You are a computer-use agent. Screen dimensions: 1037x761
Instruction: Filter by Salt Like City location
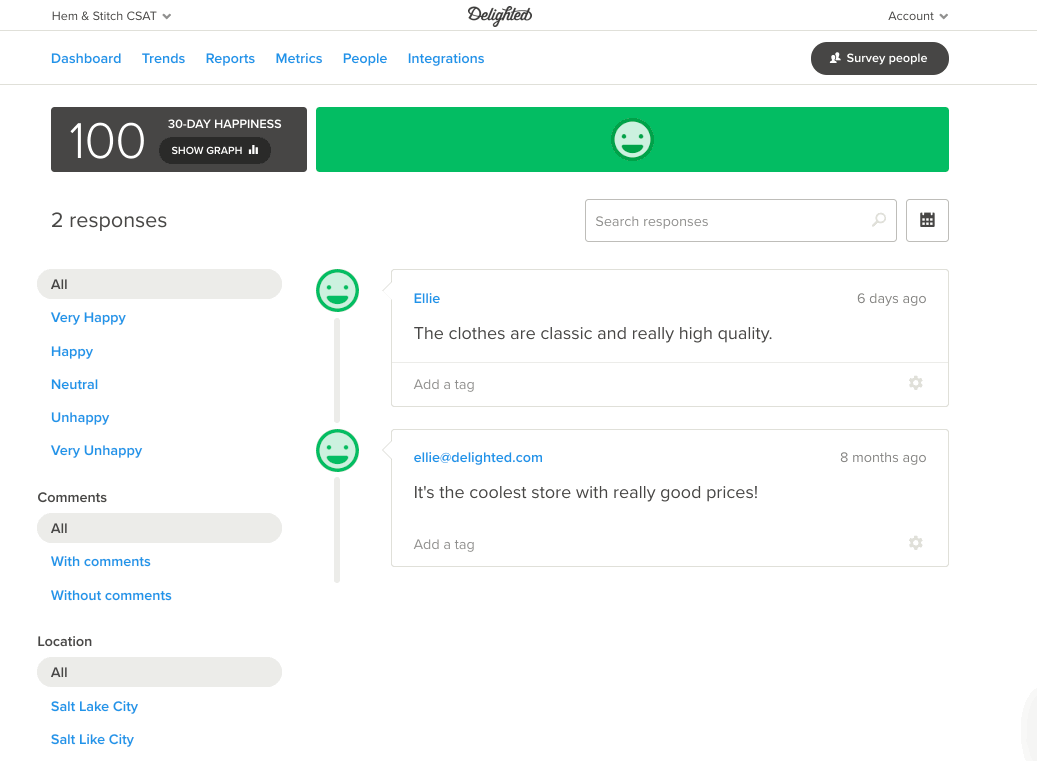coord(92,739)
